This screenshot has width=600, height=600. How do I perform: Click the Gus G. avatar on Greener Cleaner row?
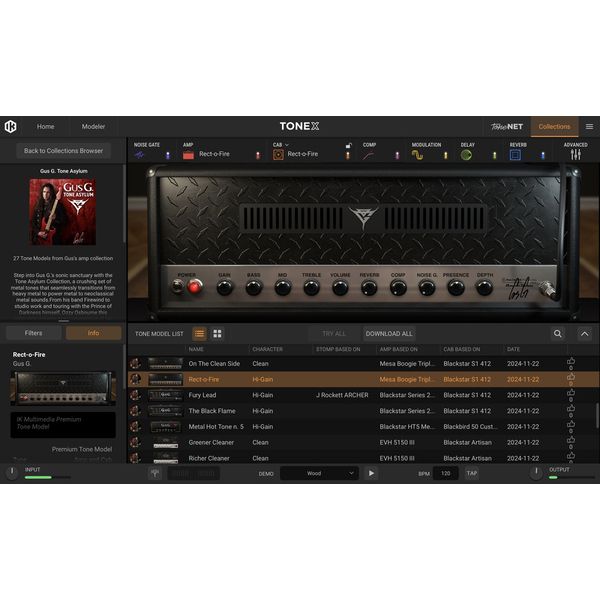(135, 442)
